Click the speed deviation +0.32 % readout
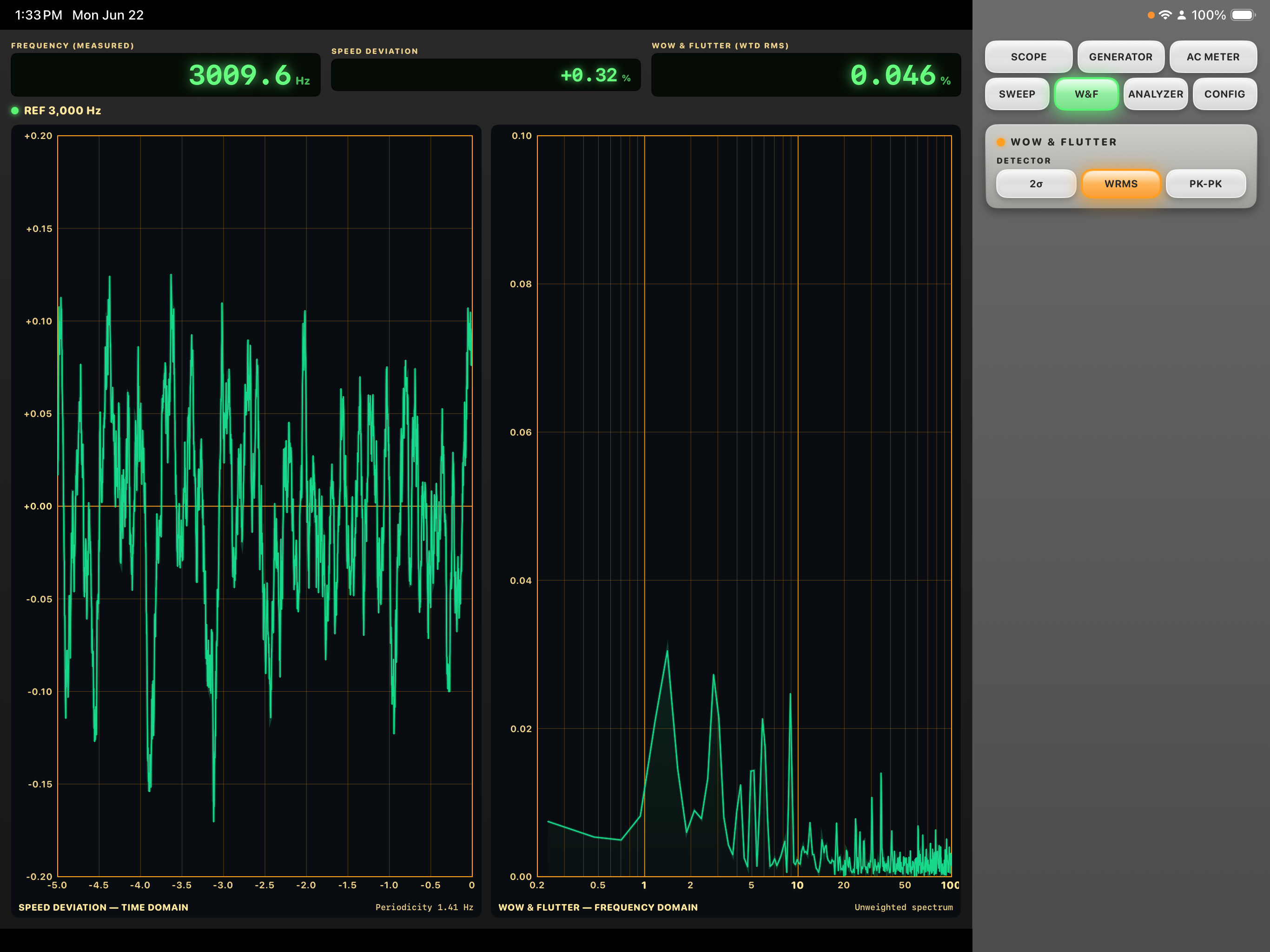The height and width of the screenshot is (952, 1270). pyautogui.click(x=486, y=75)
